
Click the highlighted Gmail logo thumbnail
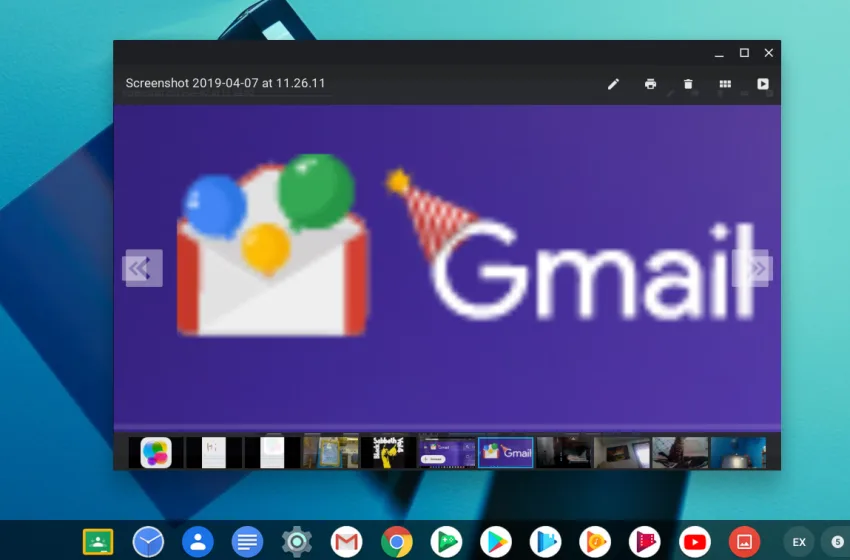click(505, 452)
